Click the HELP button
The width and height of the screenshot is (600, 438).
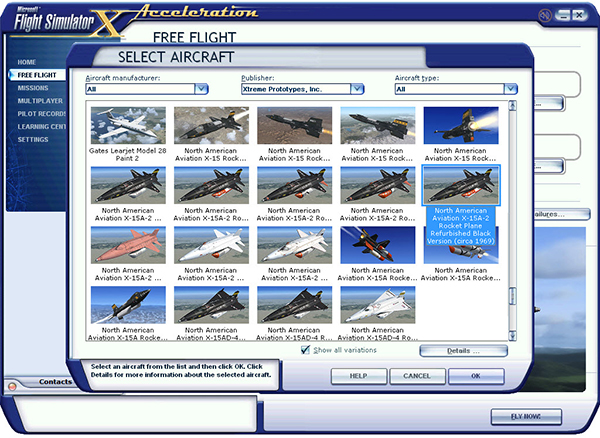coord(359,376)
